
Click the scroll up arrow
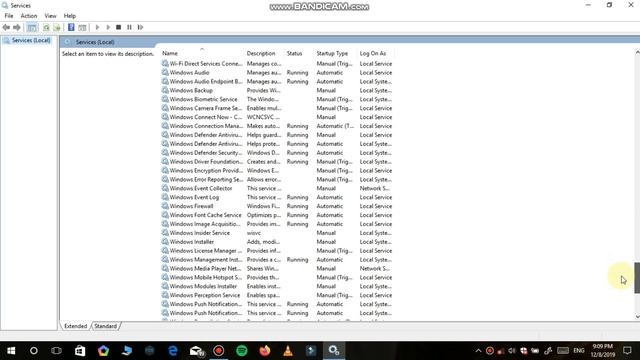point(637,52)
